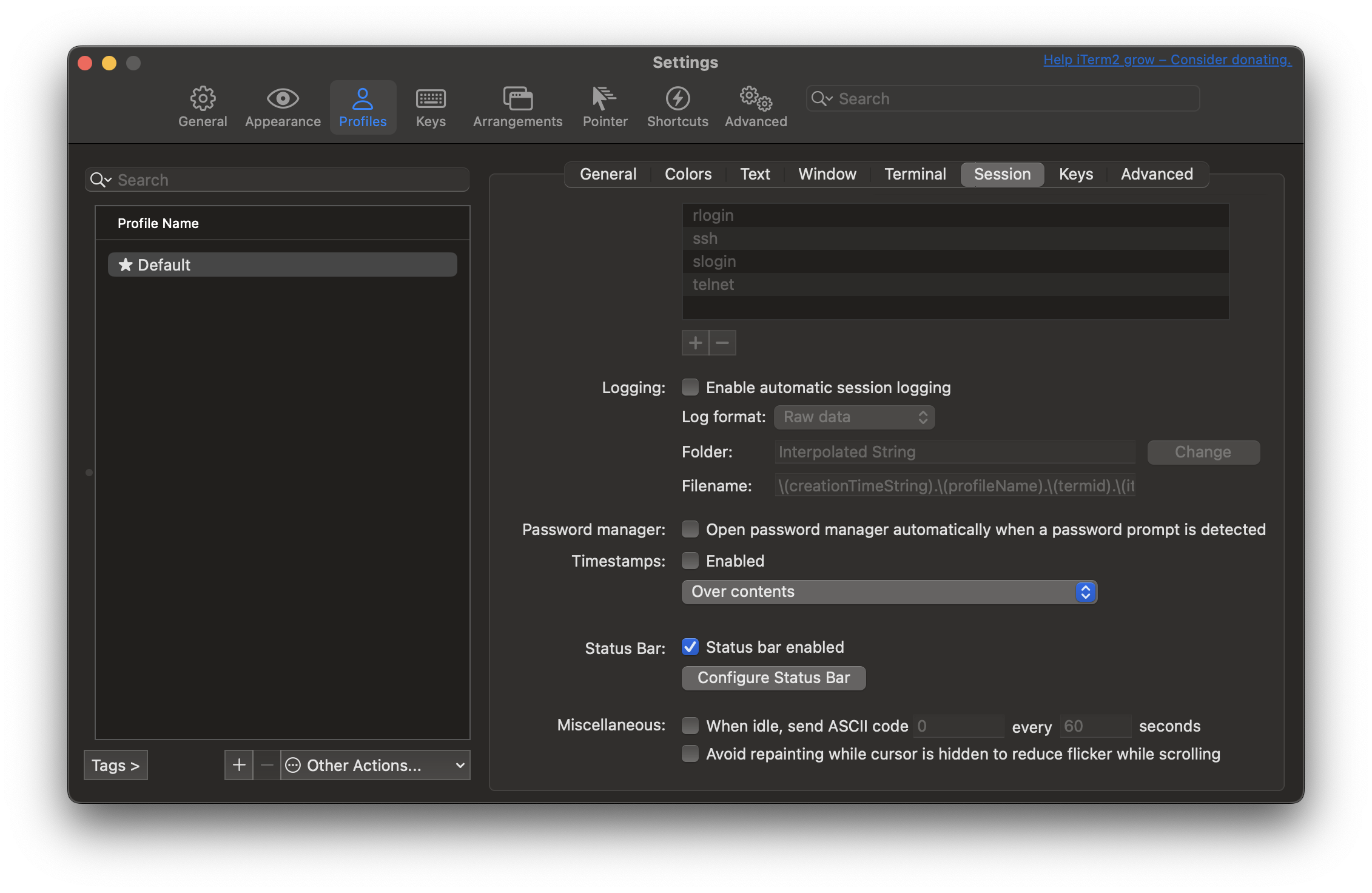Disable the Status bar enabled checkbox
Screen dimensions: 1372x893
point(690,647)
